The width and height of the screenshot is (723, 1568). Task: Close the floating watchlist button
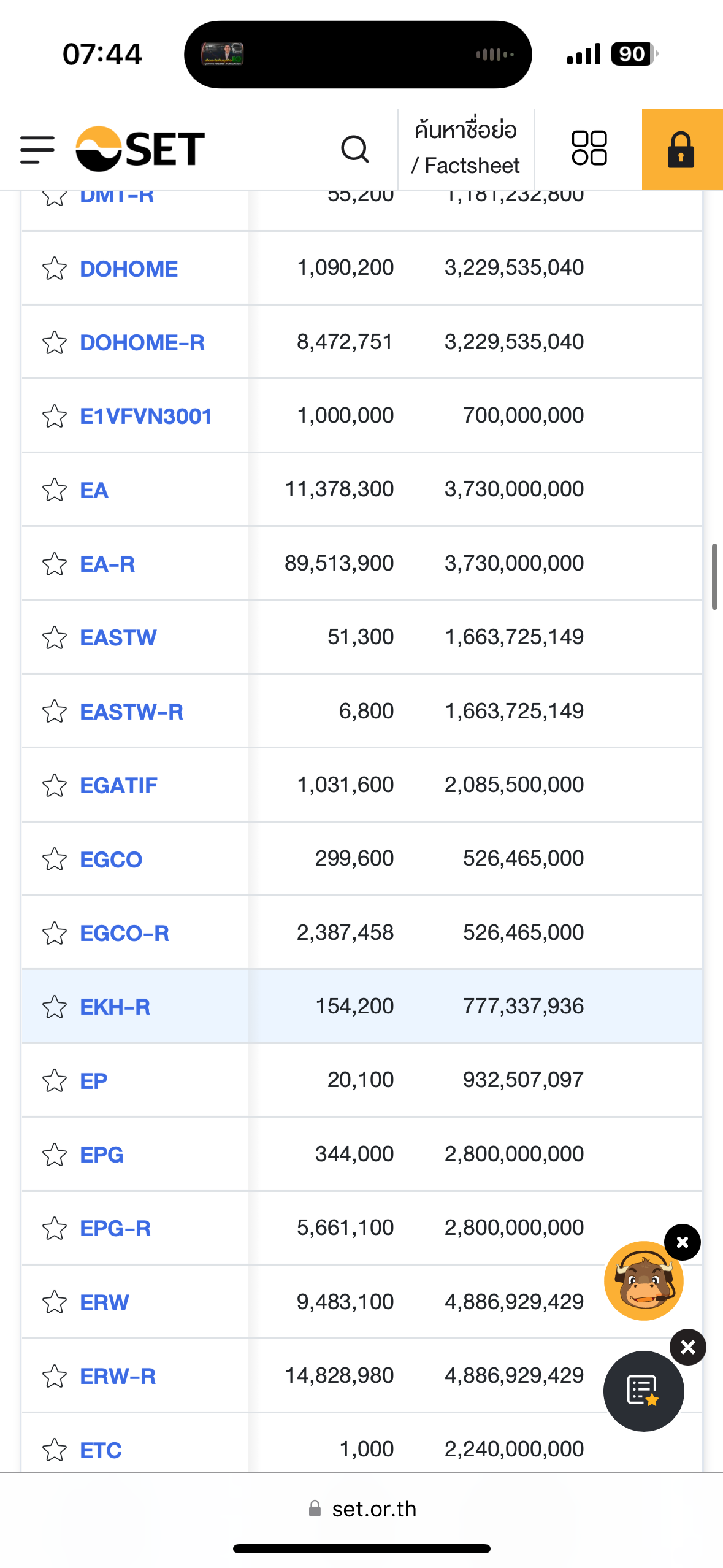tap(688, 1347)
